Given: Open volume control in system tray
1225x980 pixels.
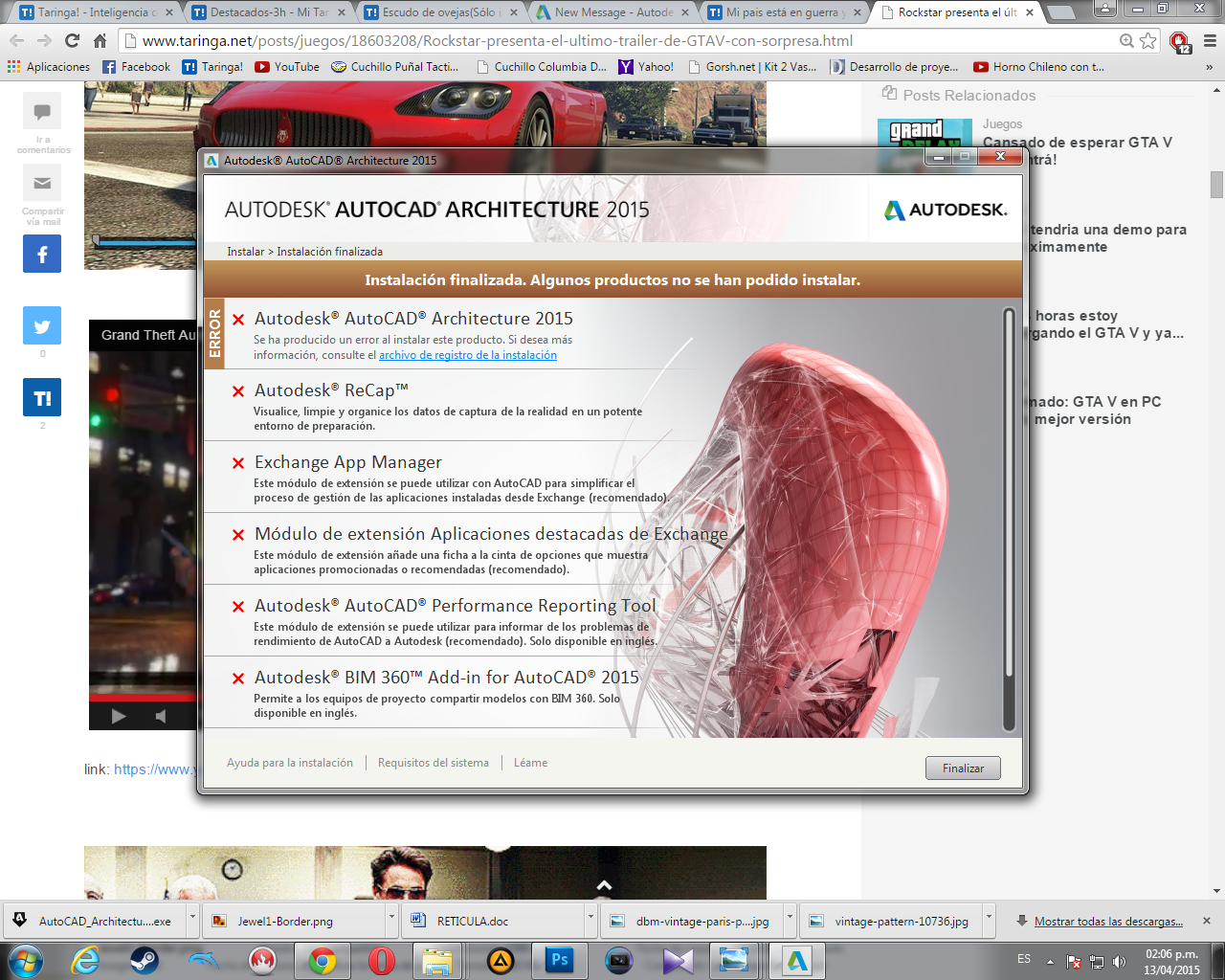Looking at the screenshot, I should click(1119, 962).
